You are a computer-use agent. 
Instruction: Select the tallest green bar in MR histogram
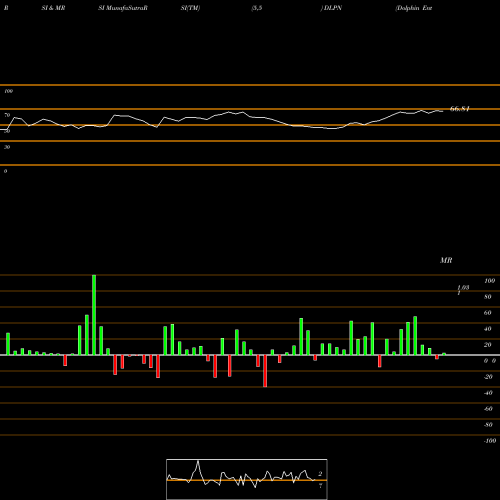tap(94, 315)
